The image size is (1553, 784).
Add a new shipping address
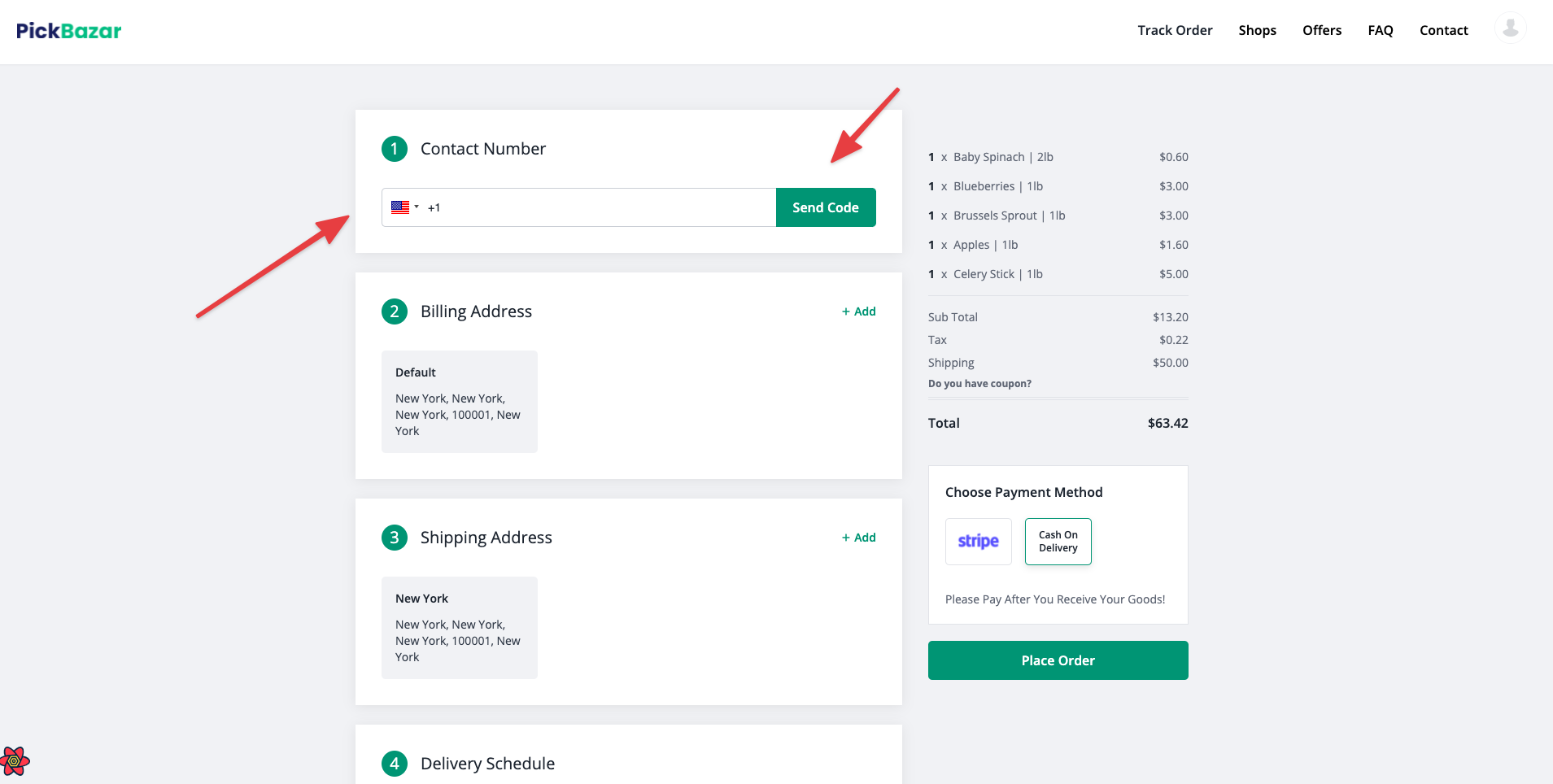pos(859,538)
